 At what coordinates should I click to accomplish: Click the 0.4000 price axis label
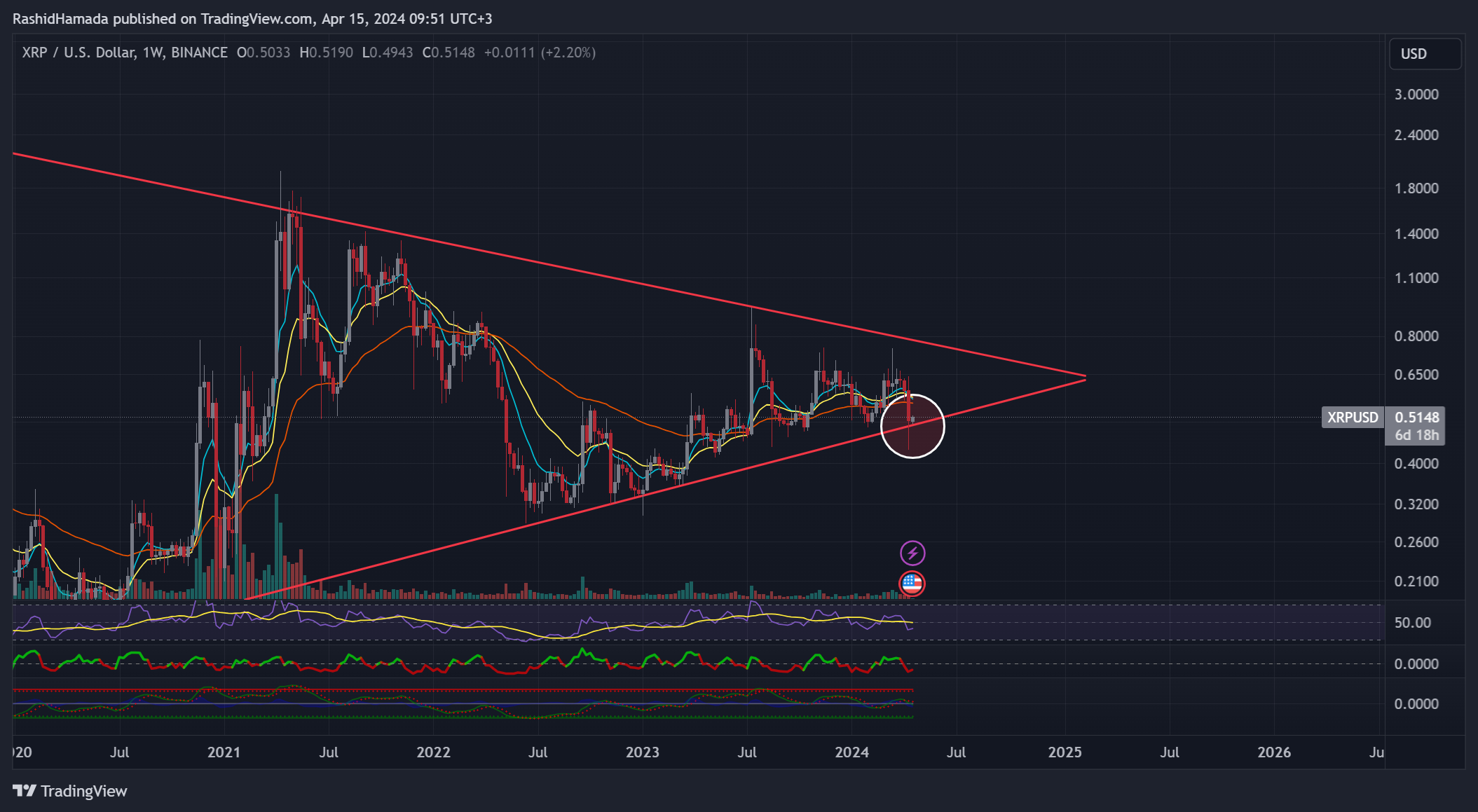point(1416,464)
